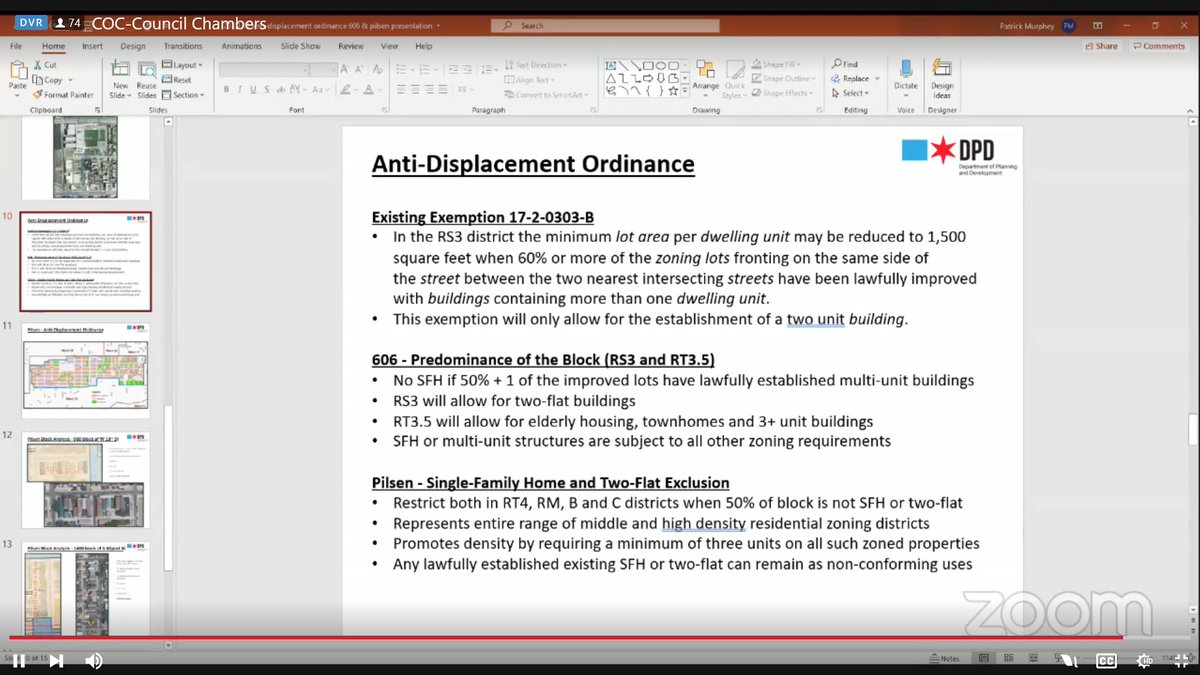The image size is (1200, 675).
Task: Mute the video player volume
Action: pos(93,660)
